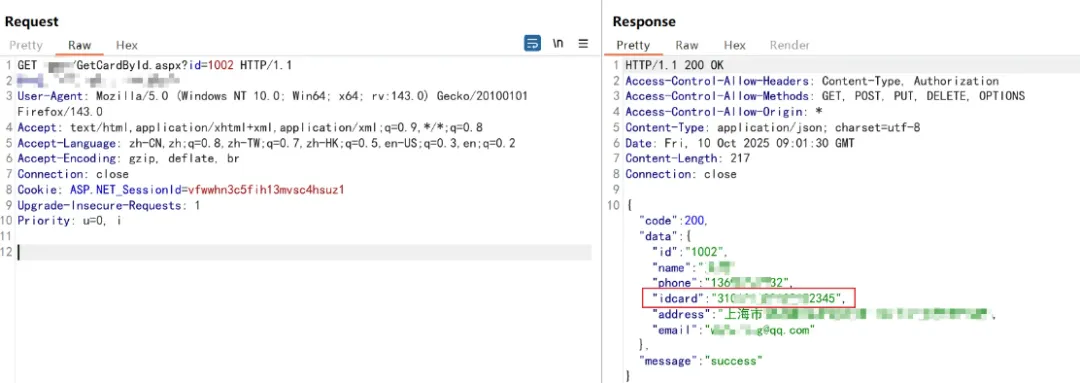Click the "email" qq.com JSON field

734,330
